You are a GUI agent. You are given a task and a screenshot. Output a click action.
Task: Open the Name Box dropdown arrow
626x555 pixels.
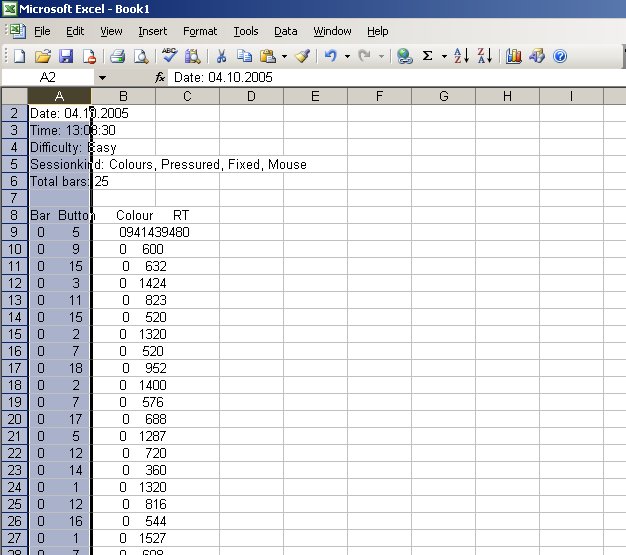pos(102,77)
